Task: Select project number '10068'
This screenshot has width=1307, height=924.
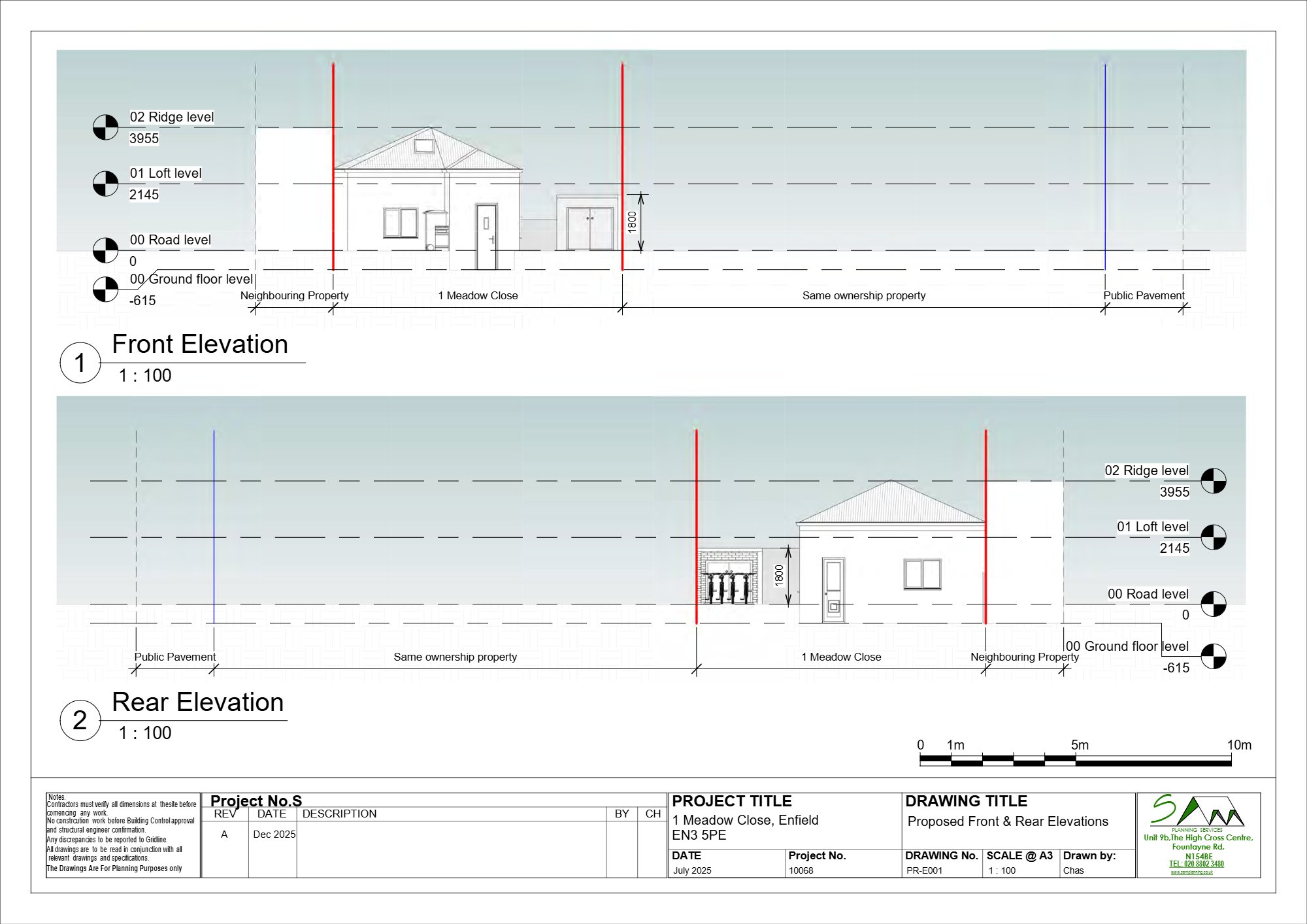Action: [x=801, y=870]
